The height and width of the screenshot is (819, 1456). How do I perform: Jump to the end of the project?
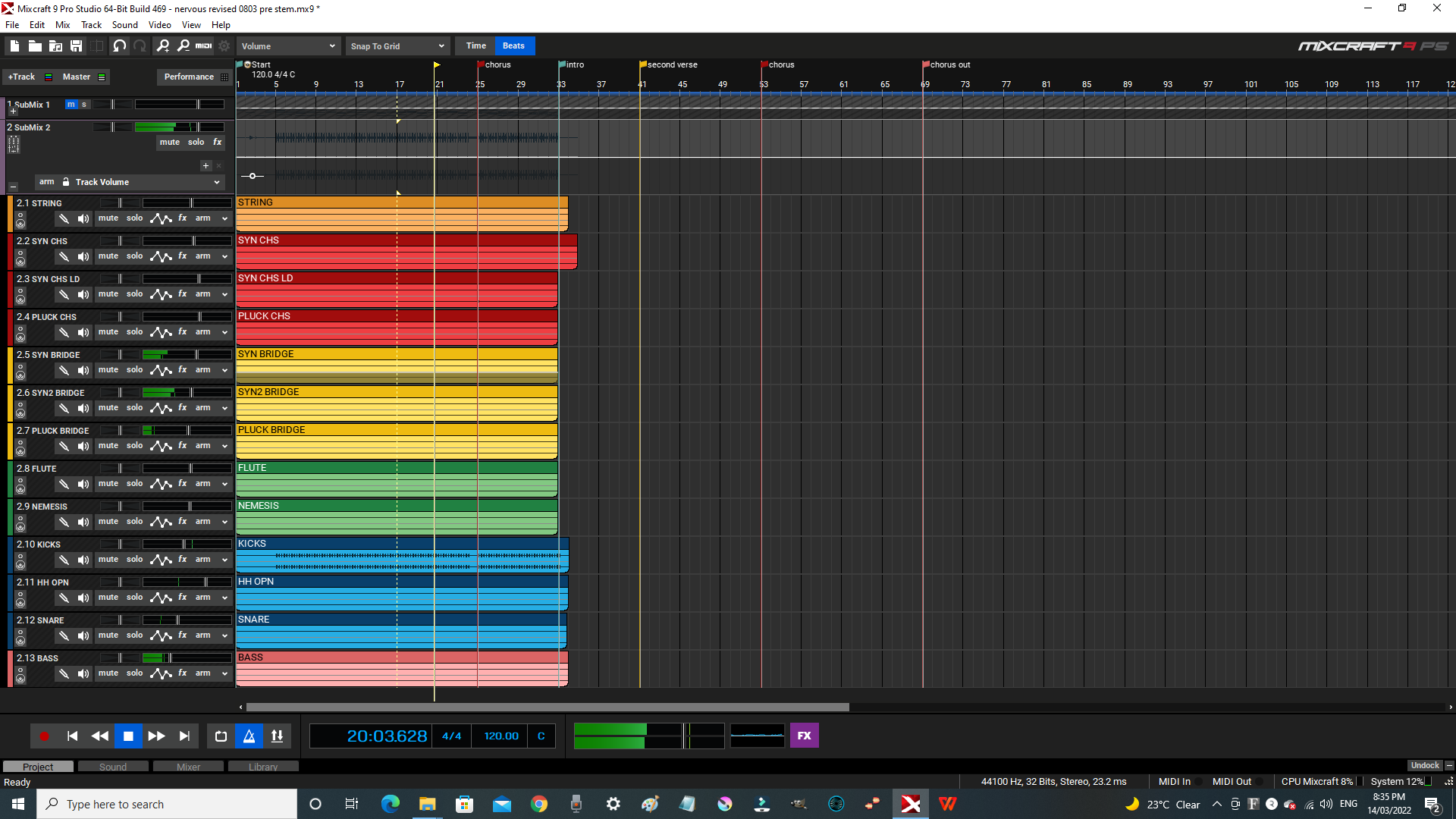pos(184,736)
